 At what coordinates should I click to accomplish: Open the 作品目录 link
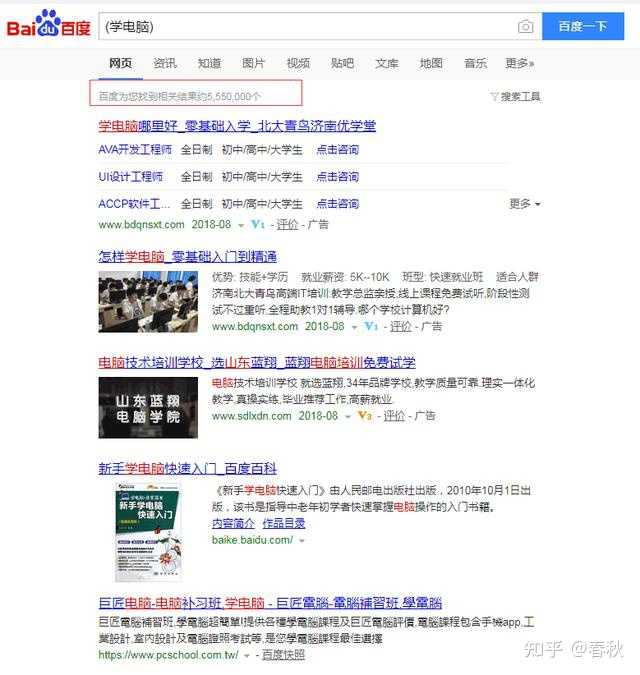coord(284,523)
